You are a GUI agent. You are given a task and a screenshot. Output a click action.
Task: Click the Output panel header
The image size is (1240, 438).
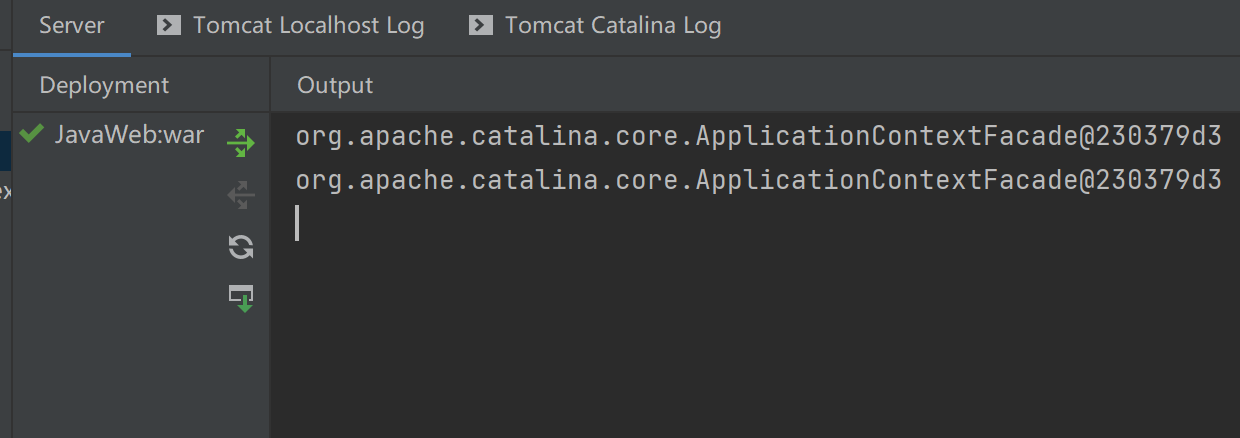(335, 85)
